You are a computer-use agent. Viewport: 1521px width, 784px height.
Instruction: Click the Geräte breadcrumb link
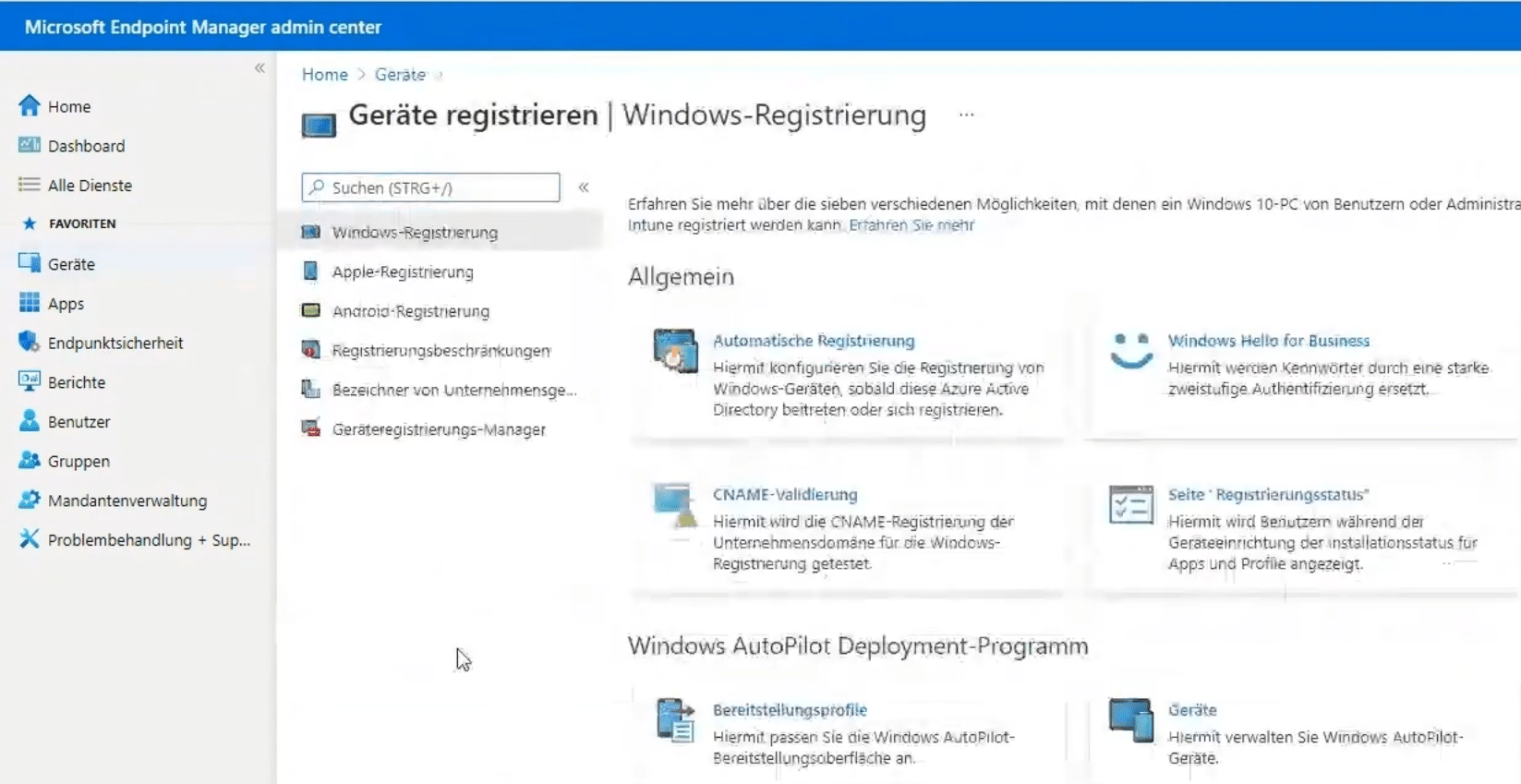[400, 75]
